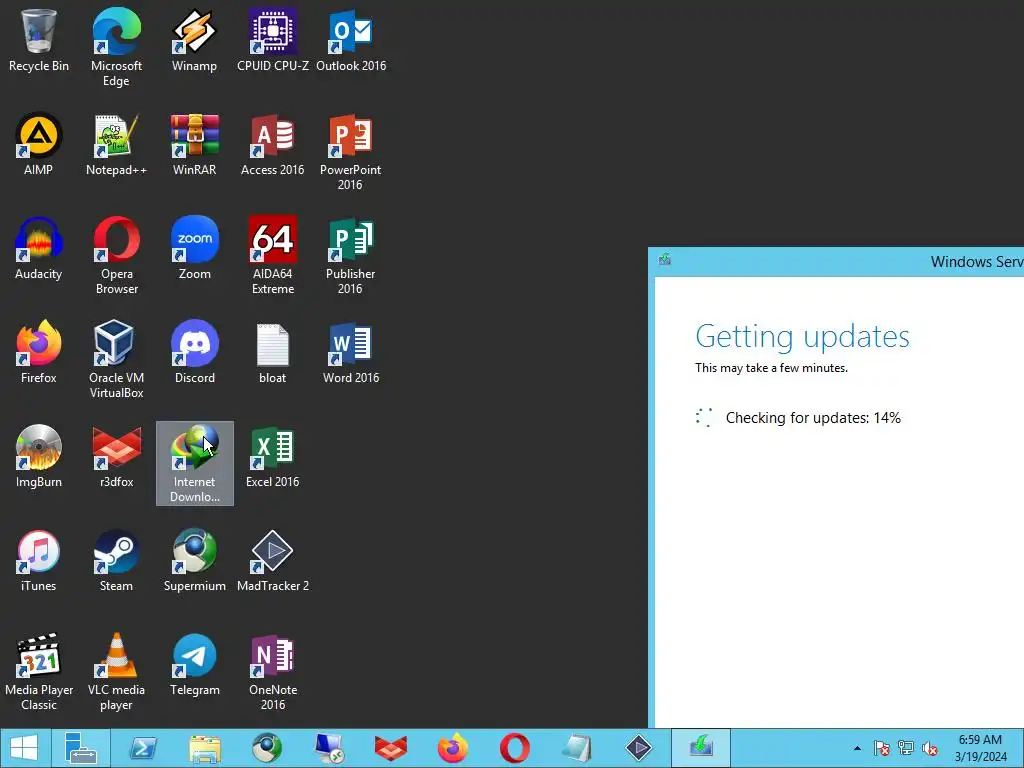Image resolution: width=1024 pixels, height=768 pixels.
Task: Select the Telegram desktop icon
Action: pos(195,664)
